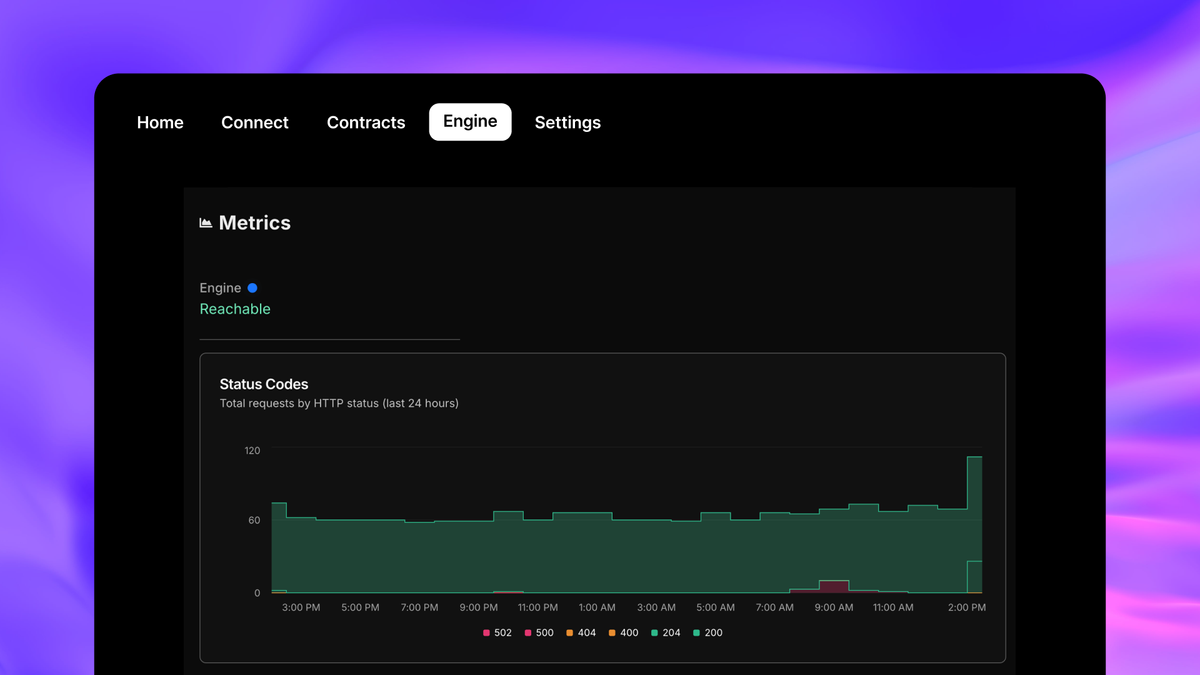Viewport: 1200px width, 675px height.
Task: Click the 400 legend color marker
Action: [611, 632]
